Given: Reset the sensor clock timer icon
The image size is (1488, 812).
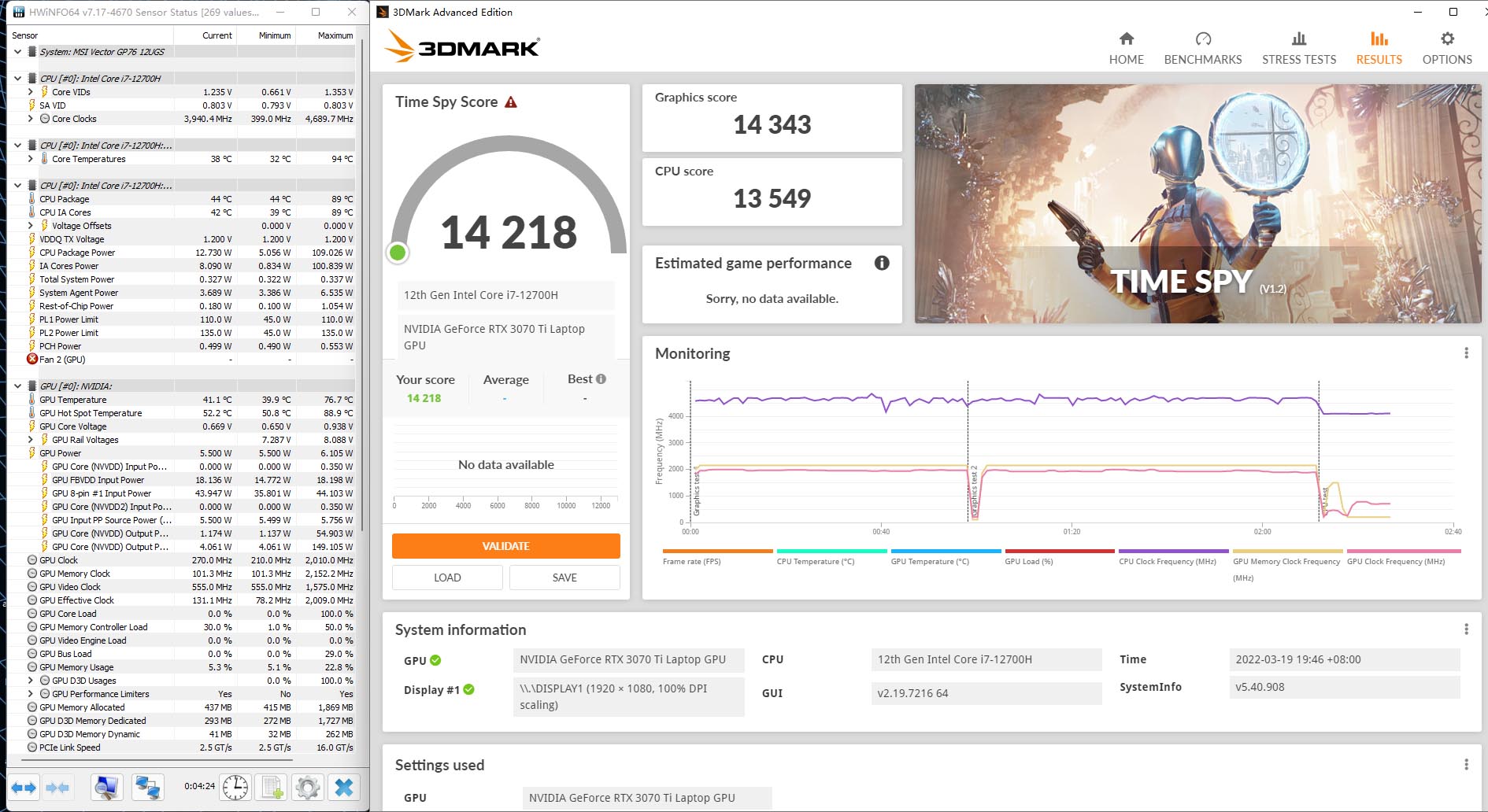Looking at the screenshot, I should 235,788.
